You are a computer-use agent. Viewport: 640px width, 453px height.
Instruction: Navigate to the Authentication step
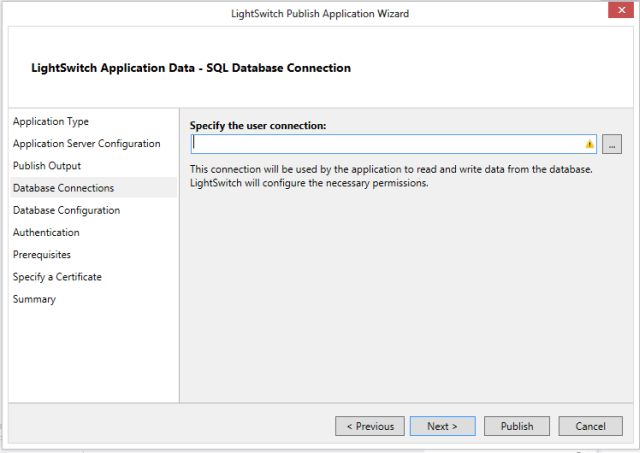46,232
